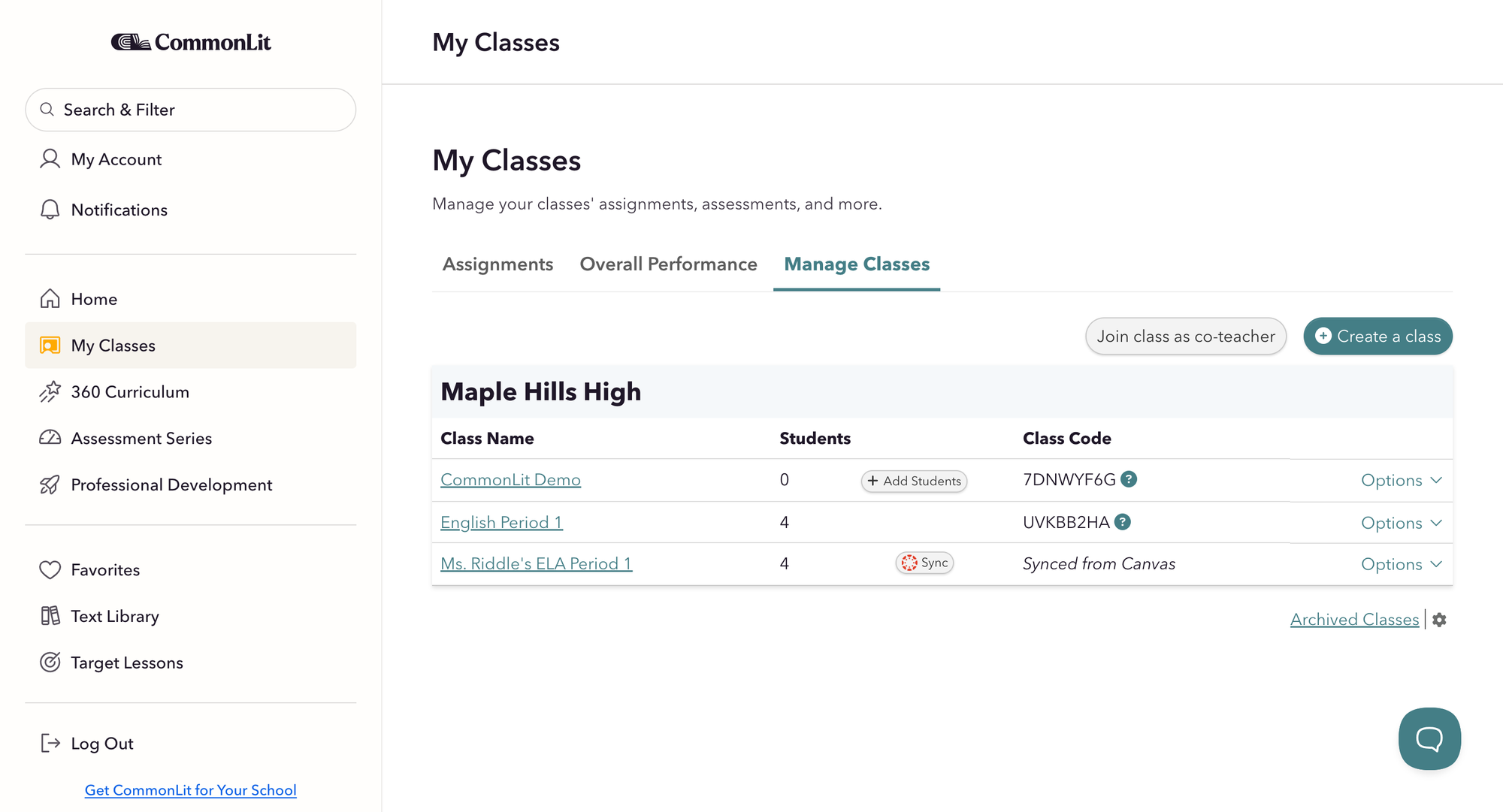Viewport: 1503px width, 812px height.
Task: Open Assessment Series
Action: point(141,438)
